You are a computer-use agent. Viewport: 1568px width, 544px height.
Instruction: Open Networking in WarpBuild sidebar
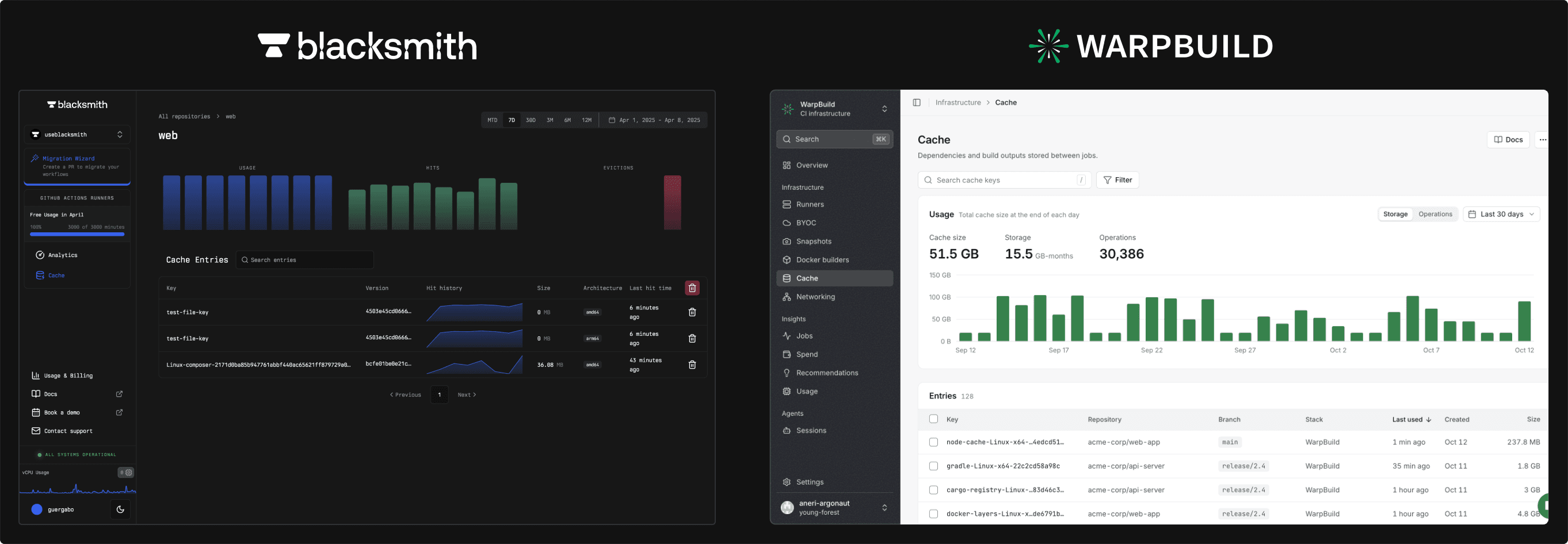pyautogui.click(x=834, y=297)
